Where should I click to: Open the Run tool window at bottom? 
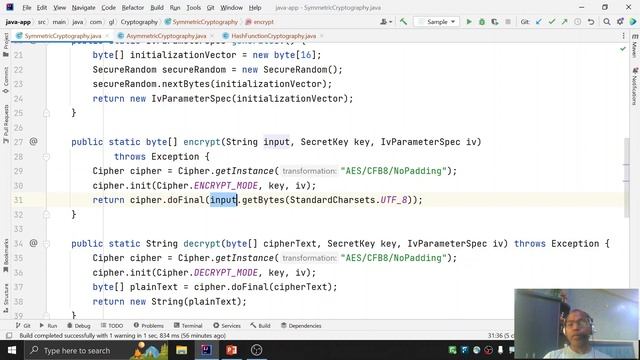[x=48, y=326]
